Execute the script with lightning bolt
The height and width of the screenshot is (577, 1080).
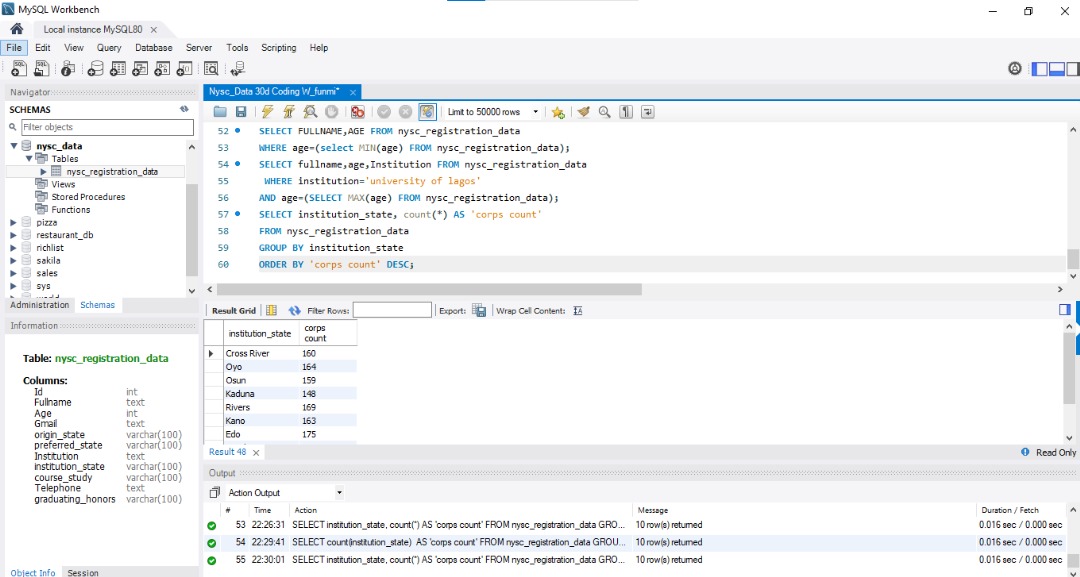tap(267, 112)
